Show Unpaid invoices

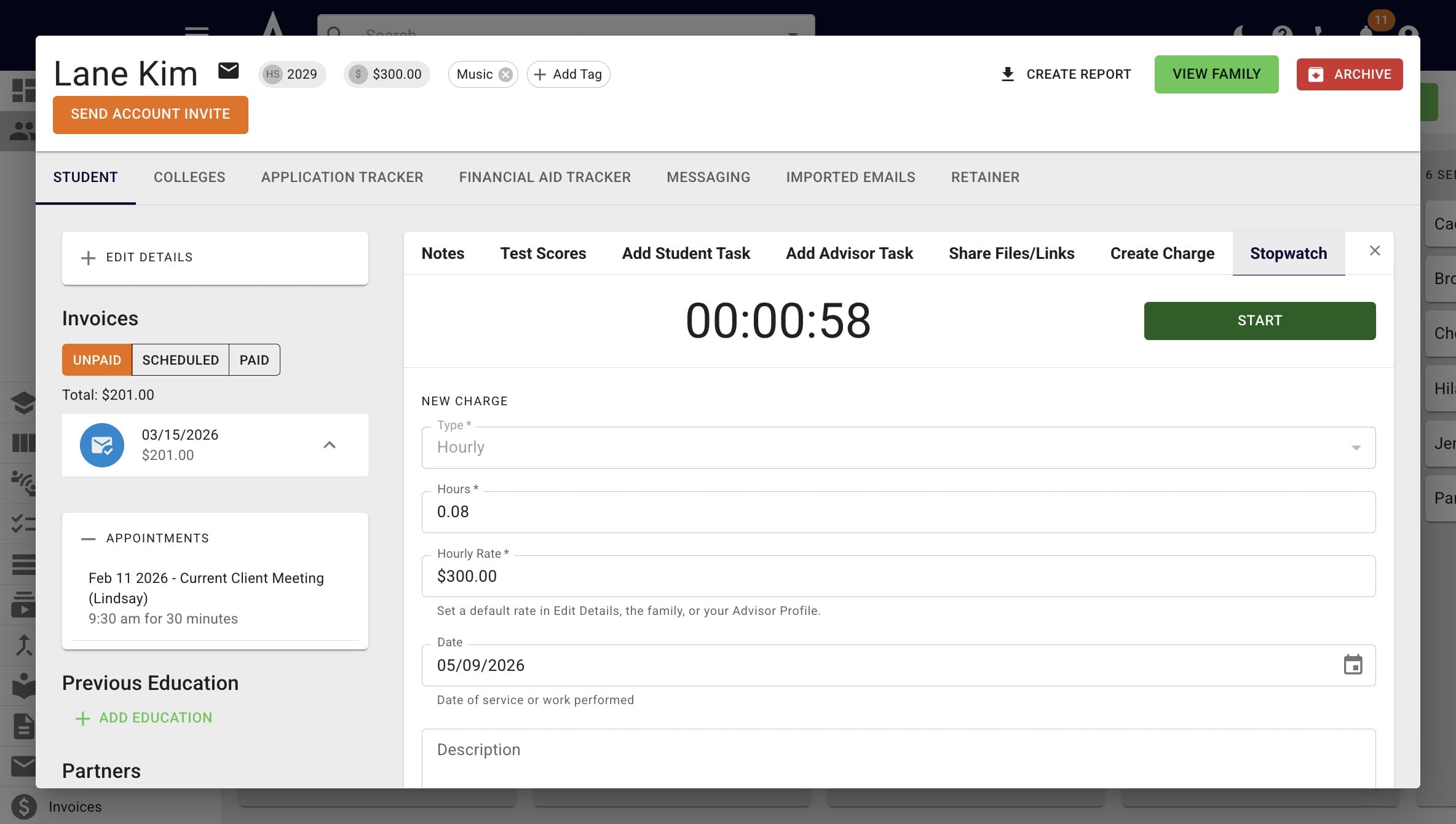click(x=97, y=360)
